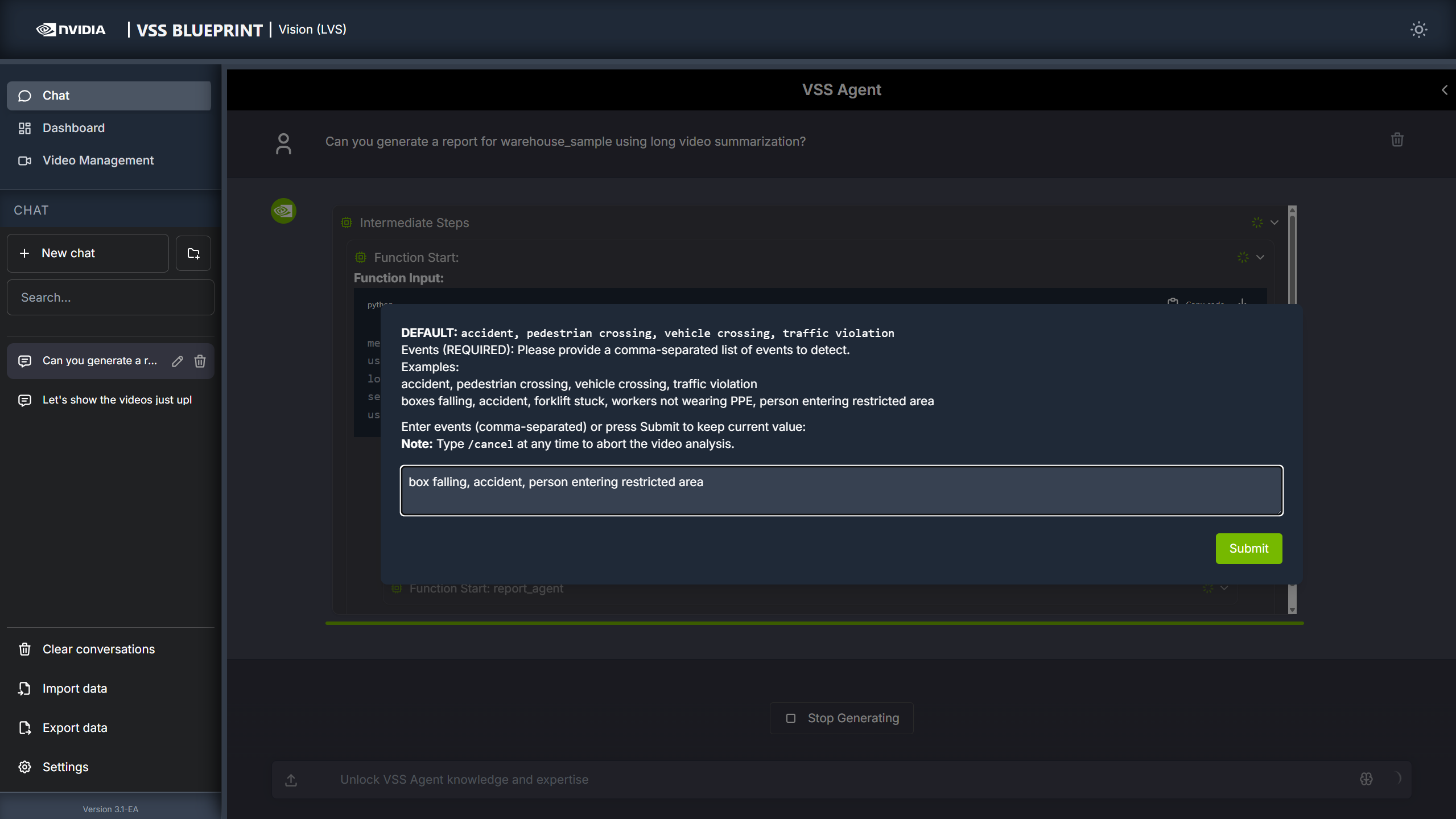Create a chat folder next to New chat
Viewport: 1456px width, 819px height.
click(x=193, y=253)
